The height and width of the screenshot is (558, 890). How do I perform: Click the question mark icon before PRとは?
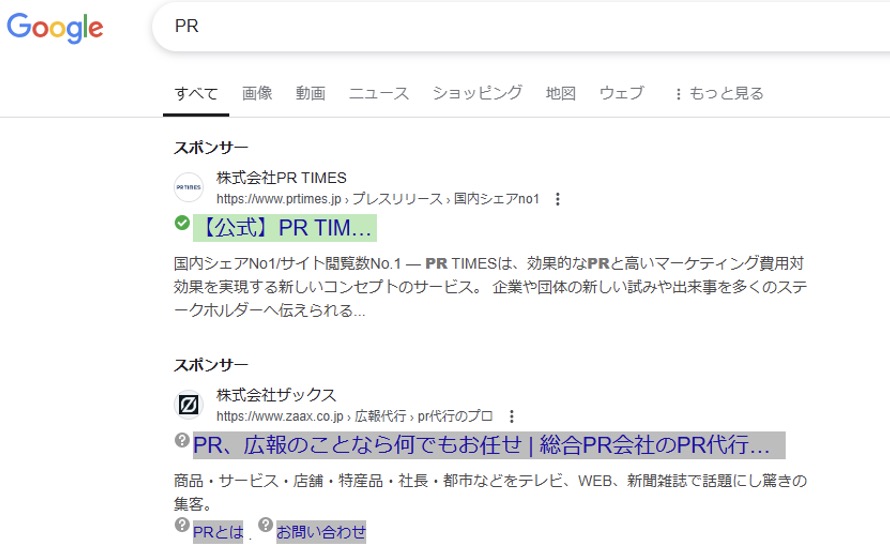(182, 525)
